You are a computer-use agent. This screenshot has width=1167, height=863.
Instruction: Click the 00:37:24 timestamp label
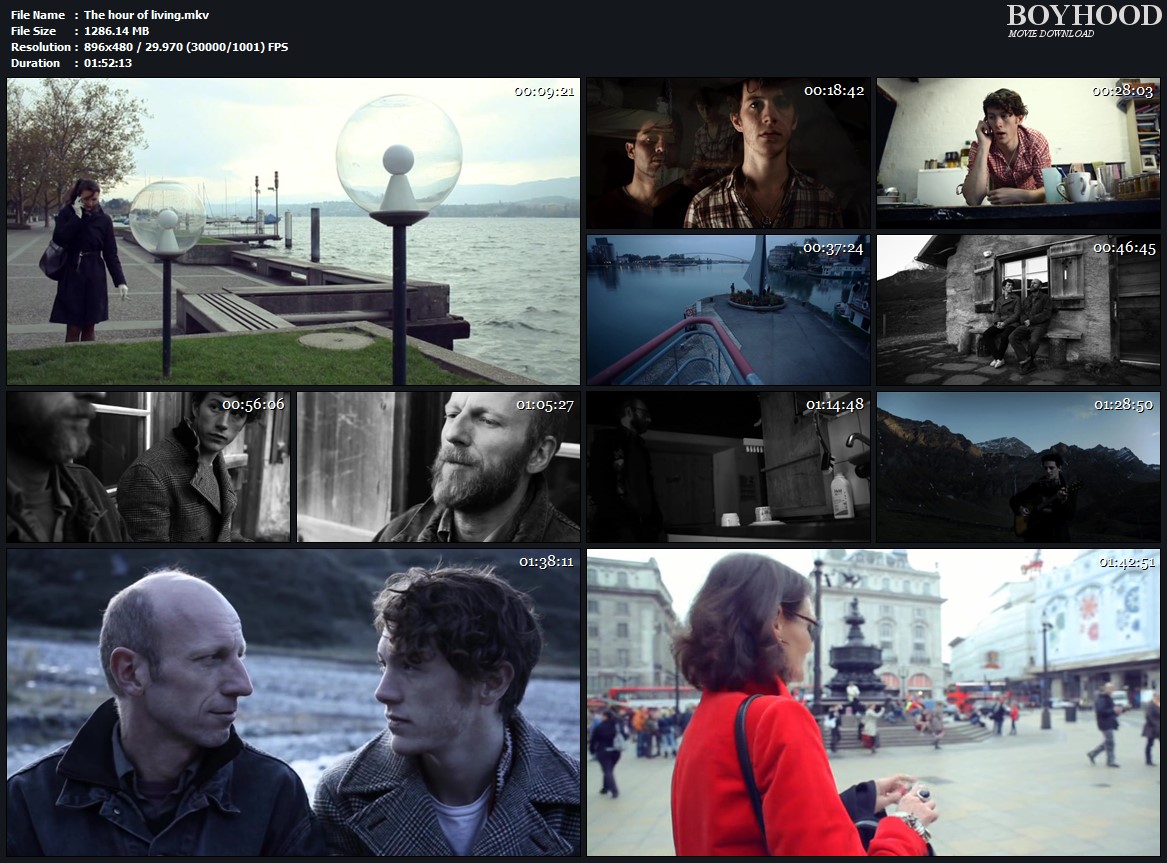pos(834,247)
